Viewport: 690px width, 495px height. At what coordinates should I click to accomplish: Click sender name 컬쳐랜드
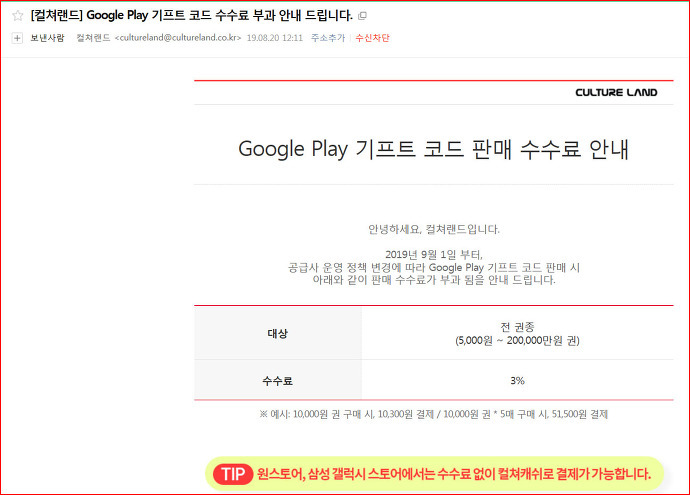(93, 38)
